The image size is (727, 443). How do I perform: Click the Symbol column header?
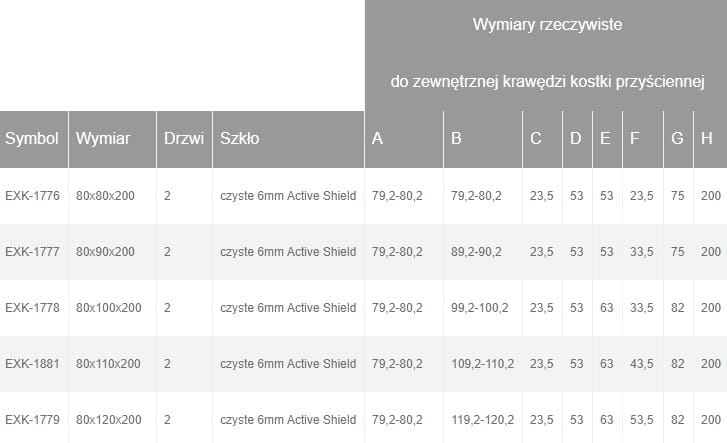click(x=32, y=139)
